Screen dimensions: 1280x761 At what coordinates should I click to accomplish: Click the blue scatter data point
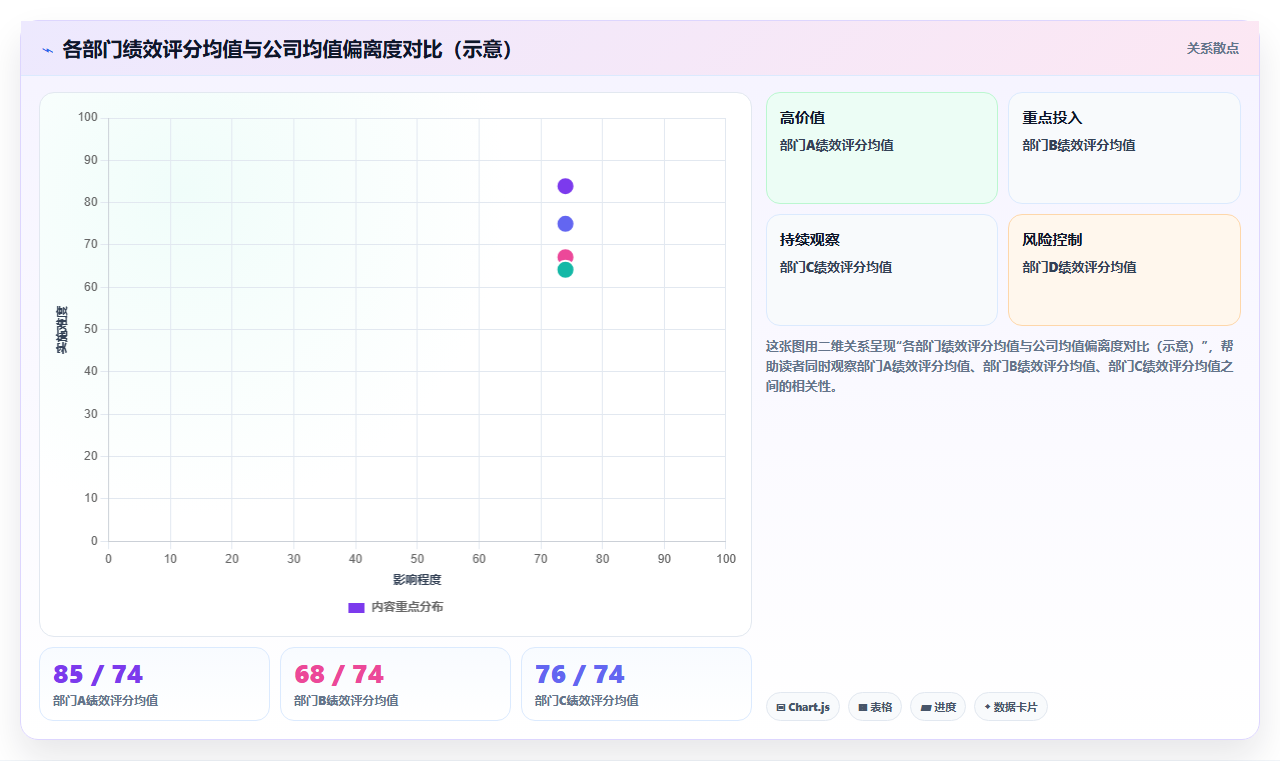click(x=565, y=223)
